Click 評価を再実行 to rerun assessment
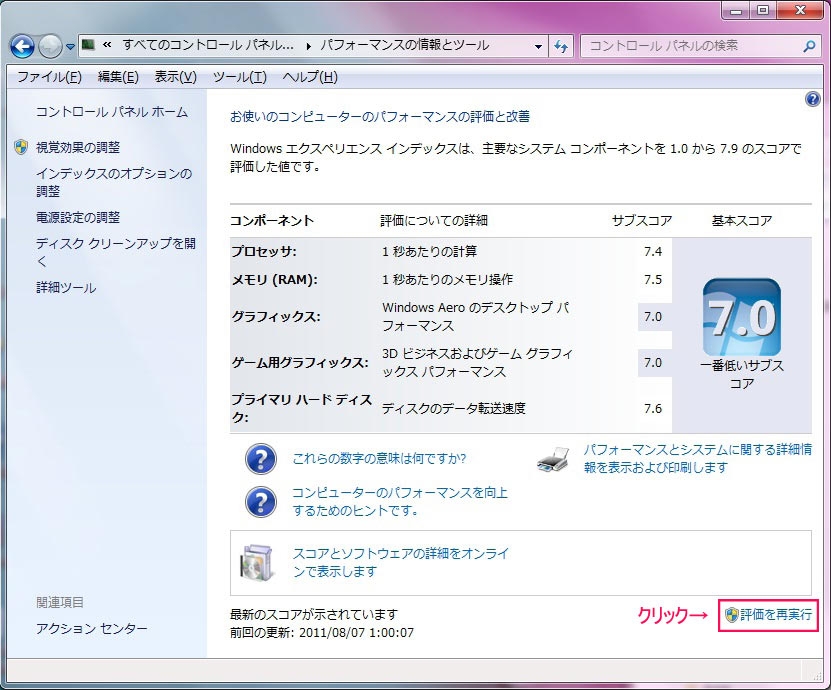The width and height of the screenshot is (831, 690). coord(768,614)
